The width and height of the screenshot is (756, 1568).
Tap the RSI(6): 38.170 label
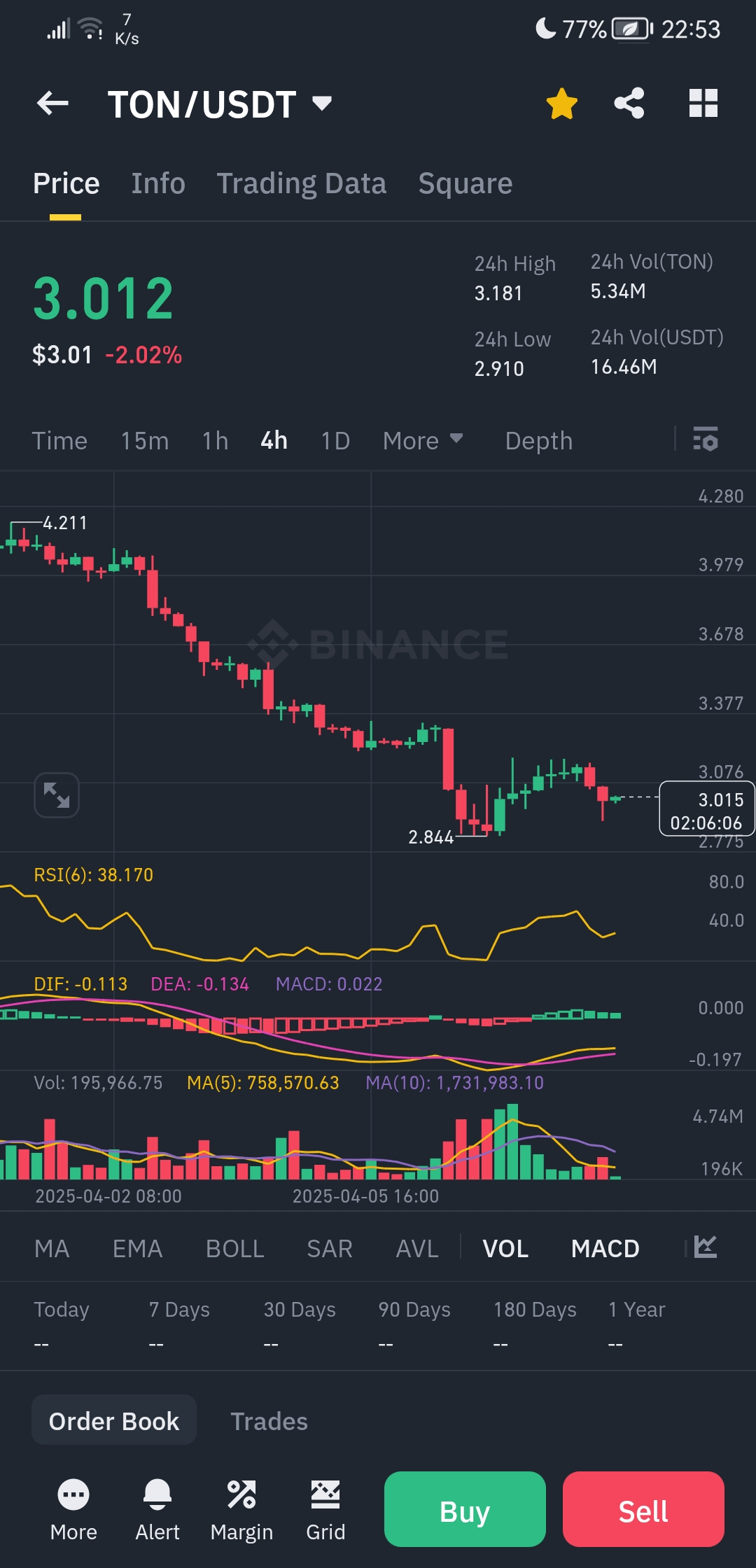click(x=94, y=875)
